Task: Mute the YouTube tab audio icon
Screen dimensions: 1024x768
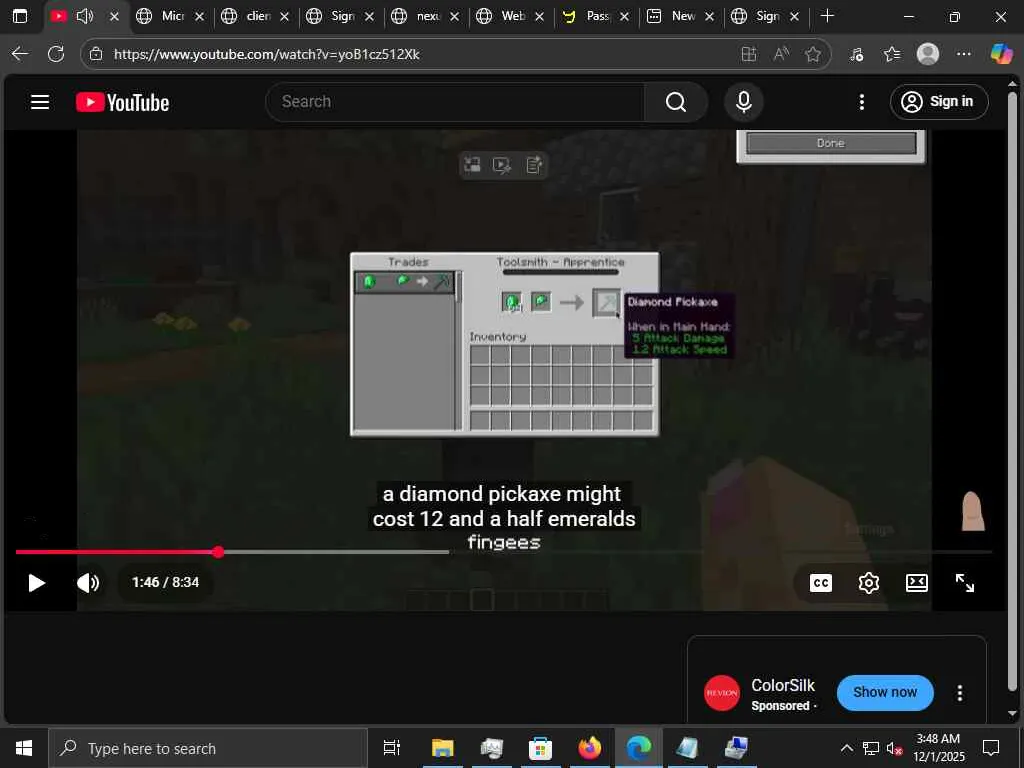Action: [x=85, y=16]
